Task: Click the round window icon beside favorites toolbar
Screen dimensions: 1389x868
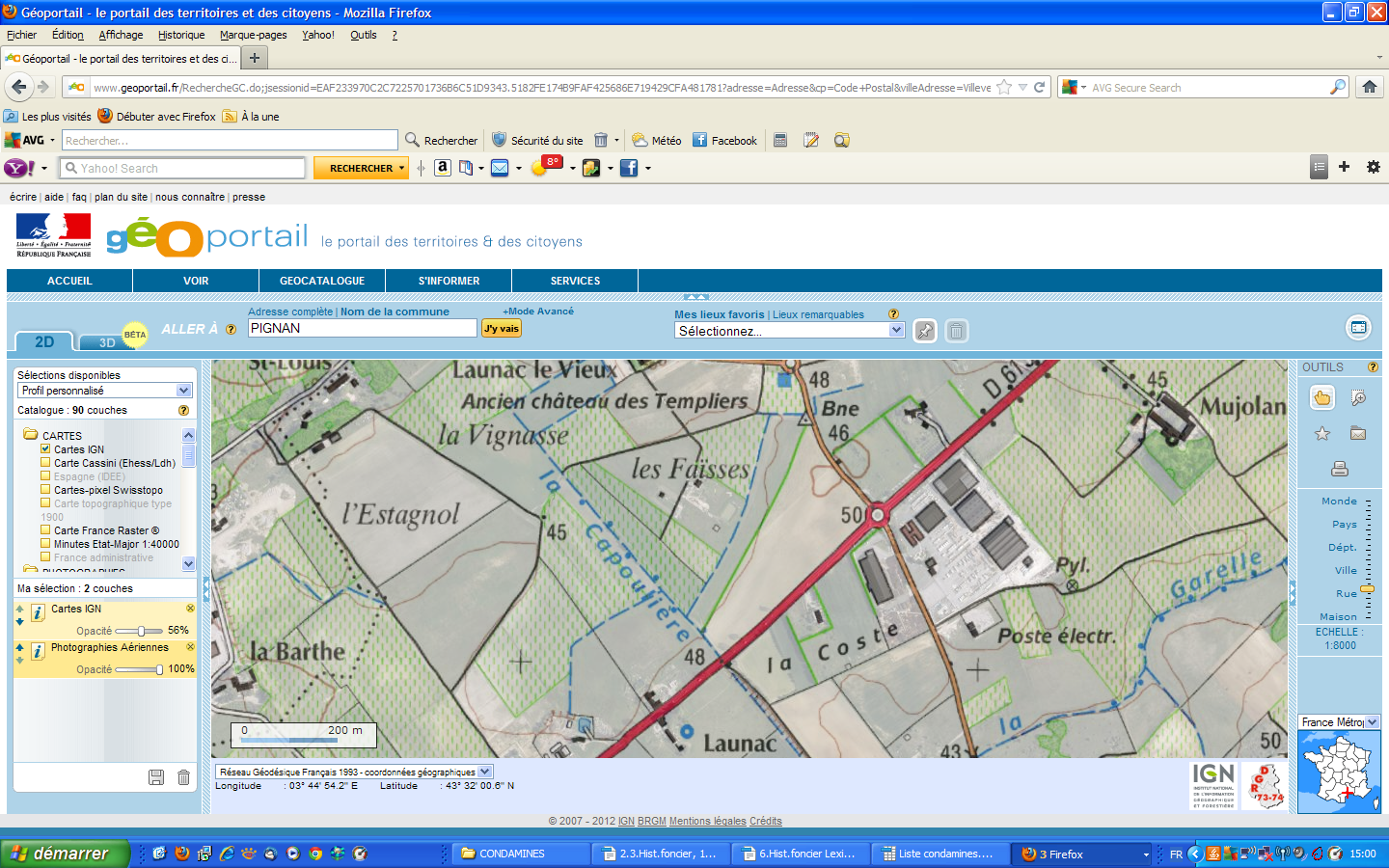Action: [1358, 328]
